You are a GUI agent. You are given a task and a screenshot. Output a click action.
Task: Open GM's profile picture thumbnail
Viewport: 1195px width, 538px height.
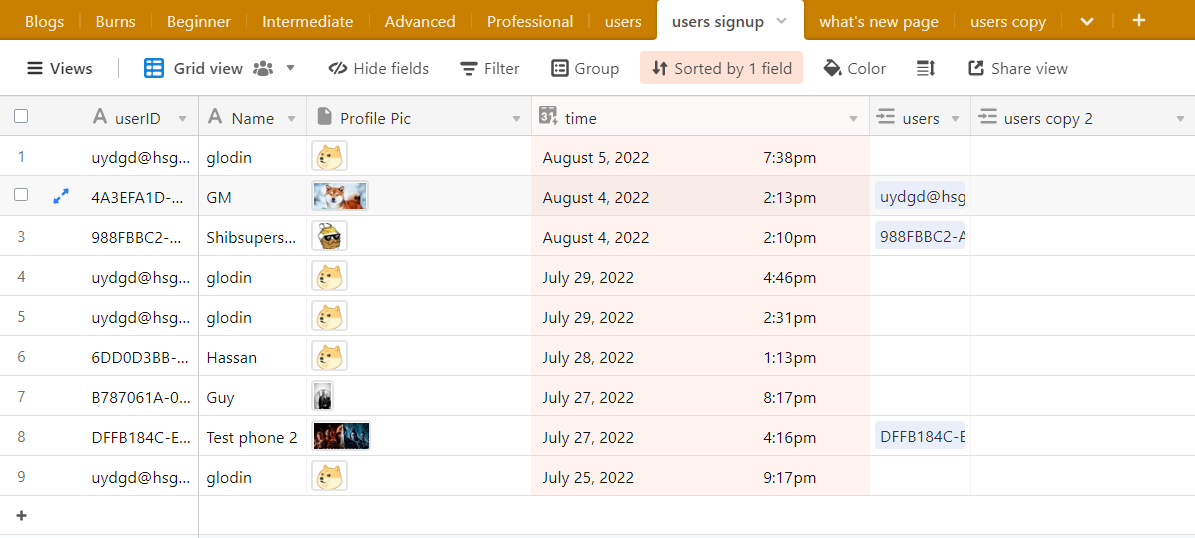(x=340, y=197)
